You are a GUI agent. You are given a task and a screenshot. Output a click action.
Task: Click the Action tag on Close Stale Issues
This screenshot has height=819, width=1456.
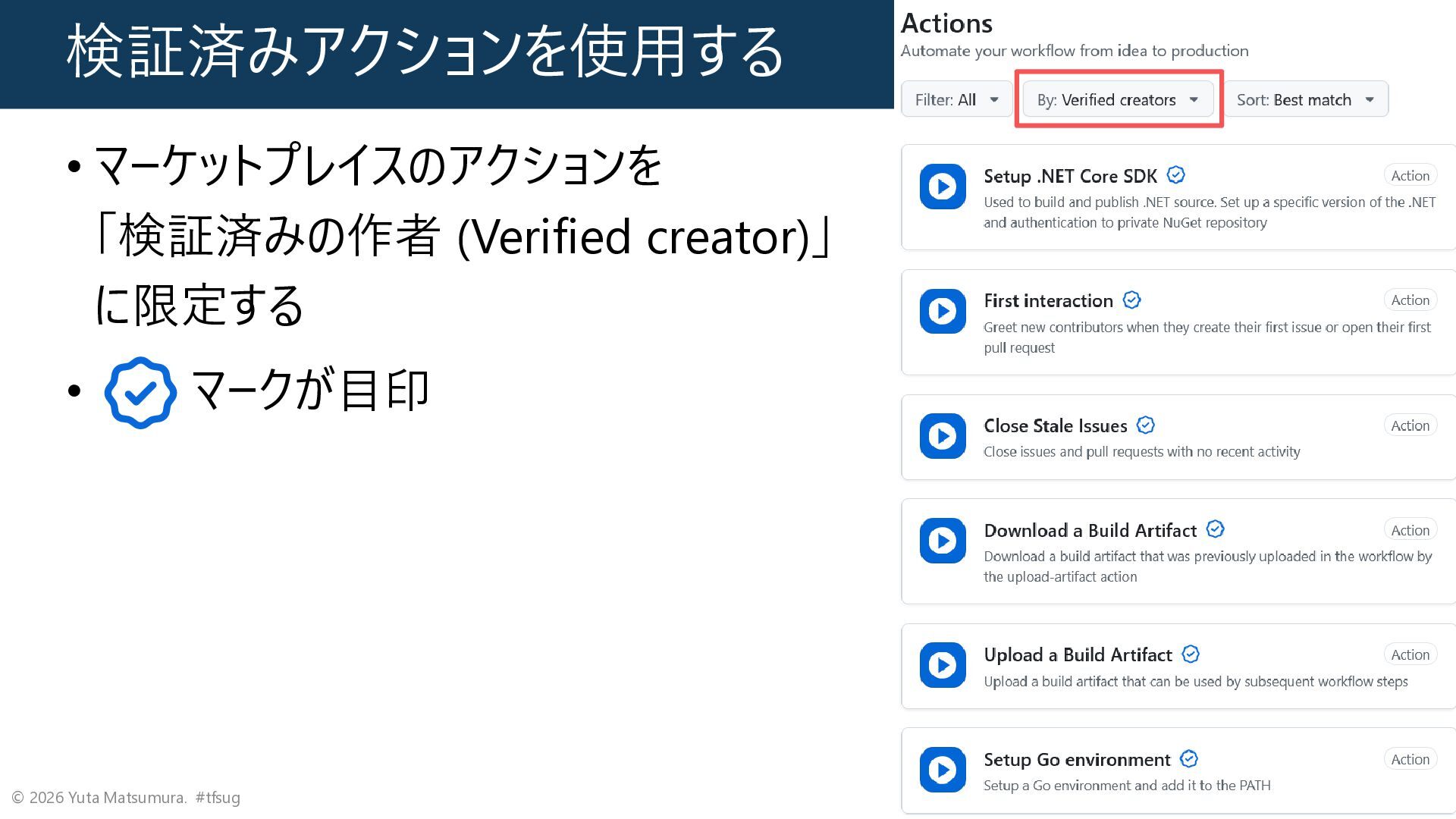pyautogui.click(x=1410, y=425)
